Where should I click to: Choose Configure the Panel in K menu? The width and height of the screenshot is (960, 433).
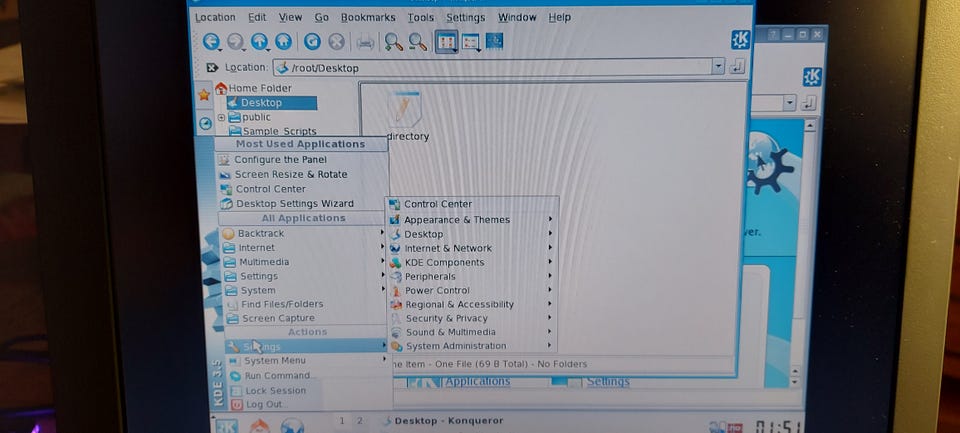(x=302, y=160)
